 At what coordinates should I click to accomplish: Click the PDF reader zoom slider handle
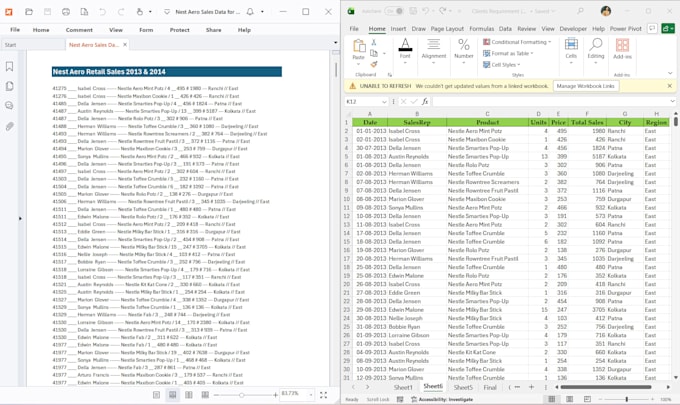click(x=242, y=395)
